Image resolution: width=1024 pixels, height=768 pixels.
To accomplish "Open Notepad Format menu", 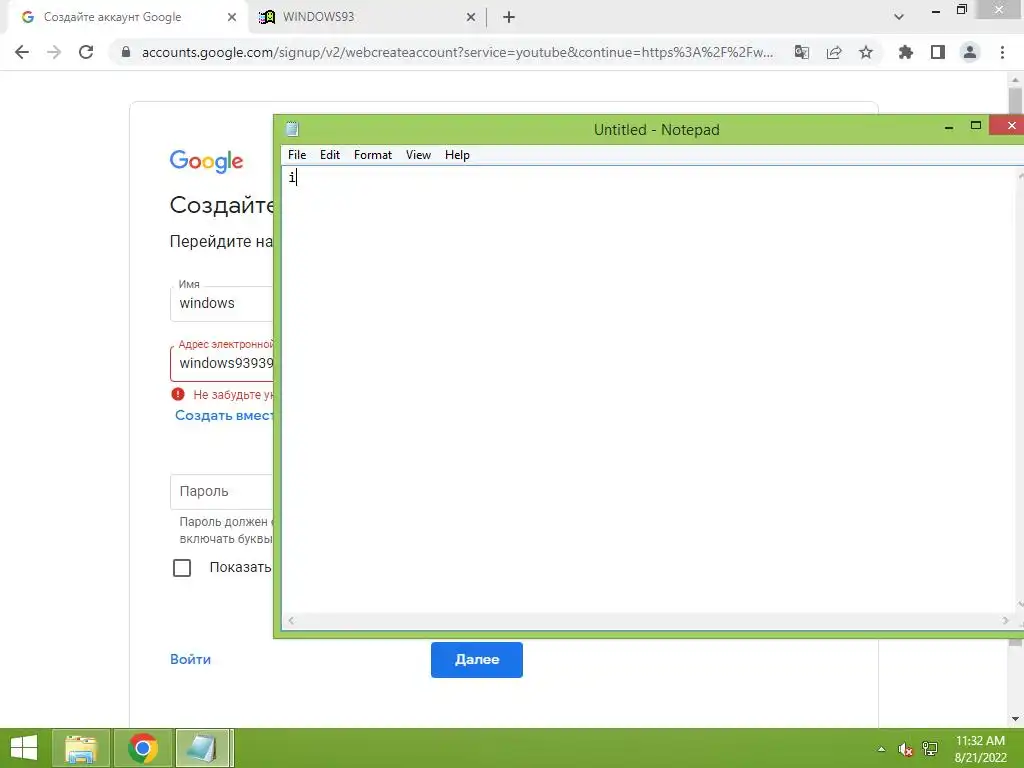I will 373,155.
